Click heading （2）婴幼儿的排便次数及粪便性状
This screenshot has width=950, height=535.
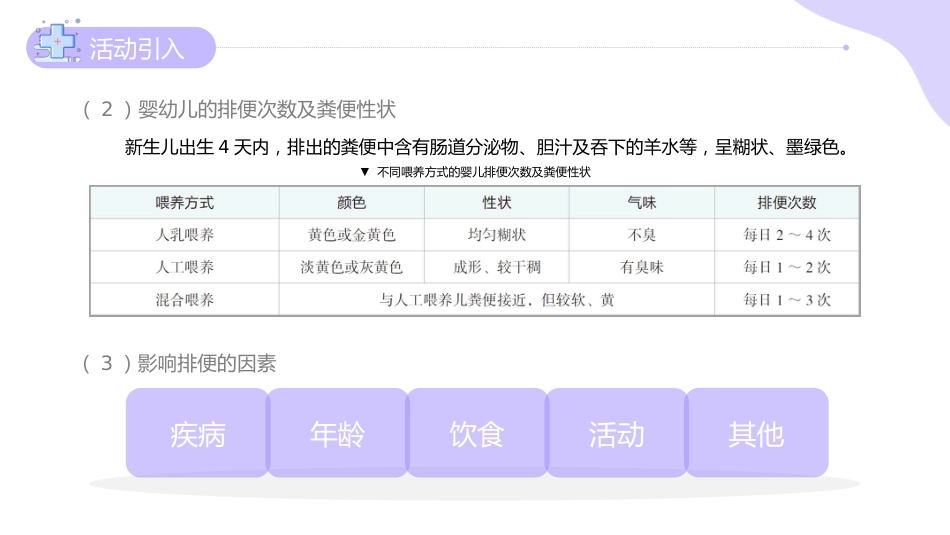(239, 110)
